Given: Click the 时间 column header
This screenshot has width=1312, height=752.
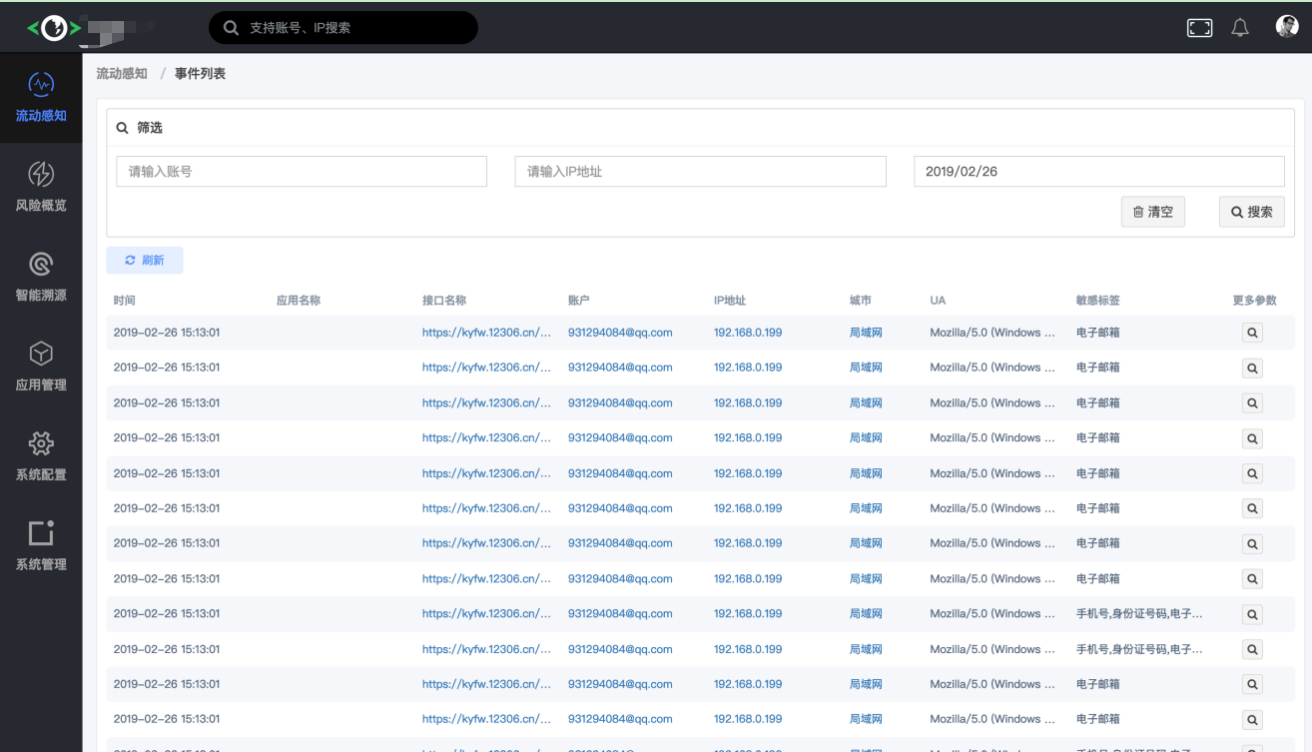Looking at the screenshot, I should (x=124, y=300).
